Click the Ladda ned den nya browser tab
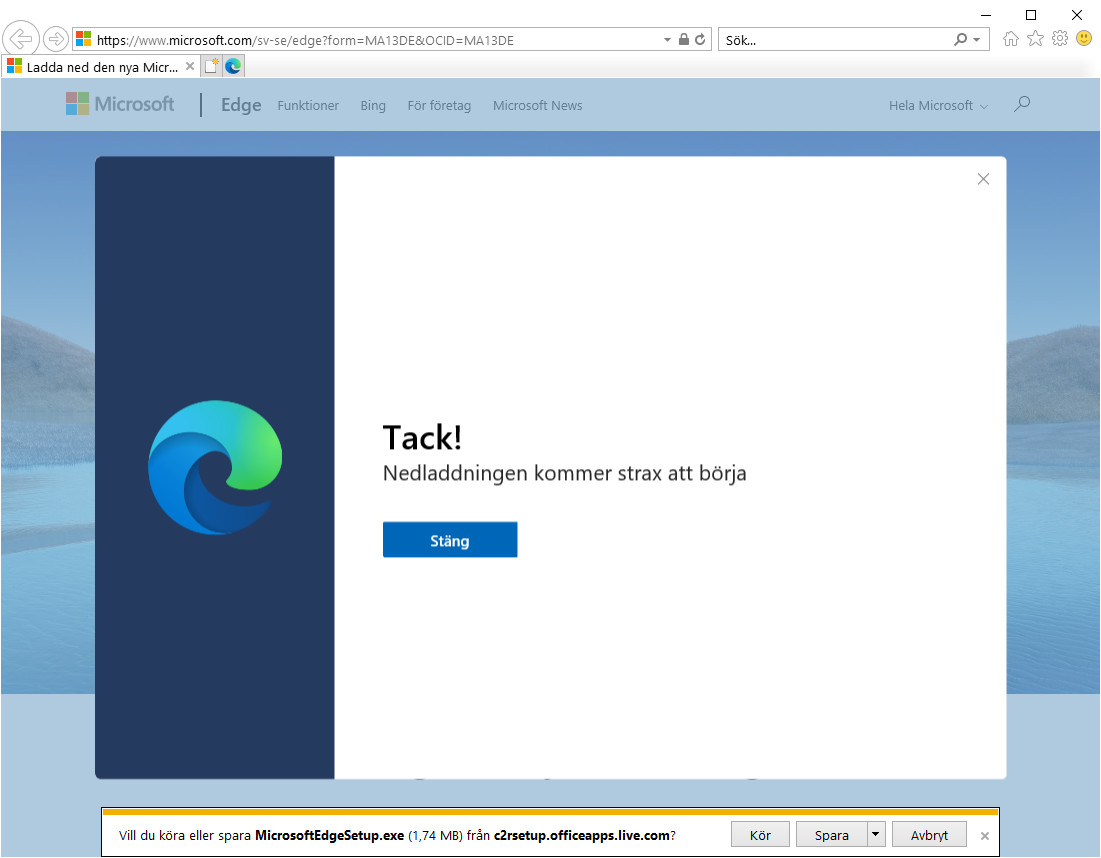1101x858 pixels. (x=95, y=65)
